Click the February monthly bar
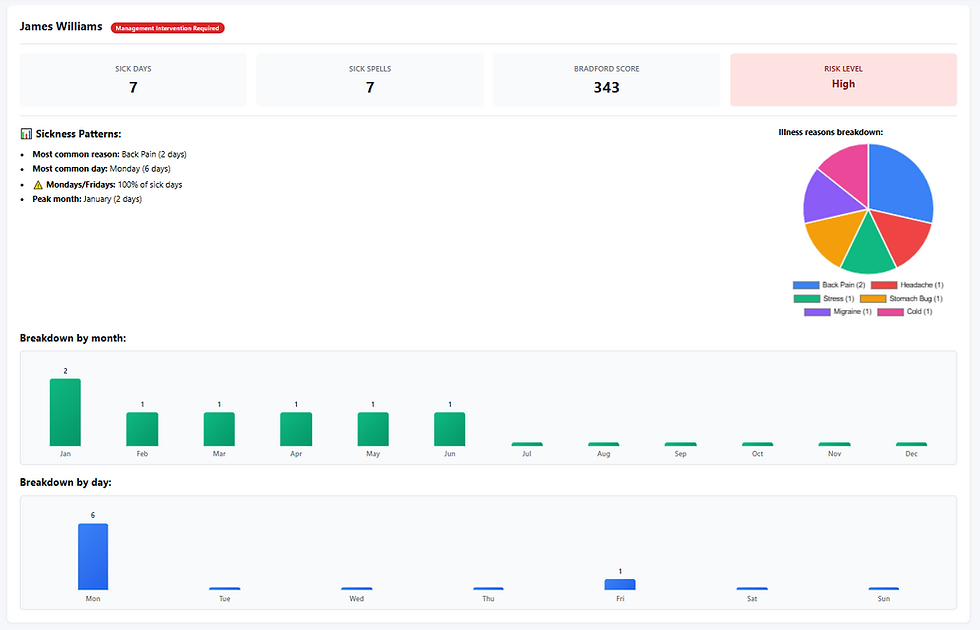980x630 pixels. (142, 429)
